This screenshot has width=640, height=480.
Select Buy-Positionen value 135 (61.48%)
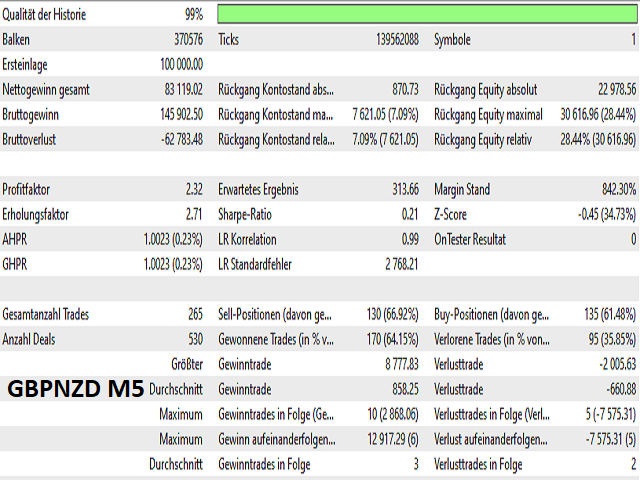(x=610, y=314)
